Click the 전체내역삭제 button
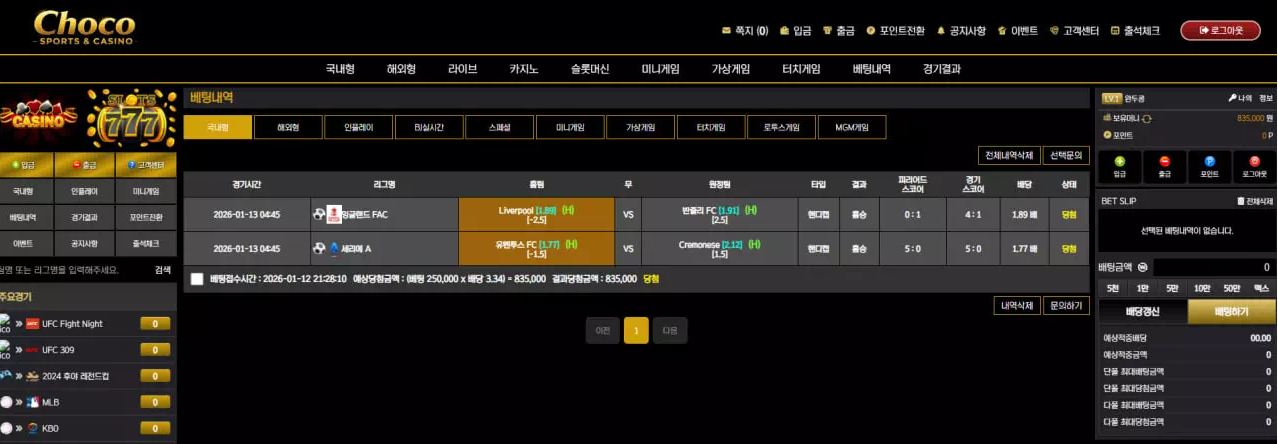 [1008, 156]
